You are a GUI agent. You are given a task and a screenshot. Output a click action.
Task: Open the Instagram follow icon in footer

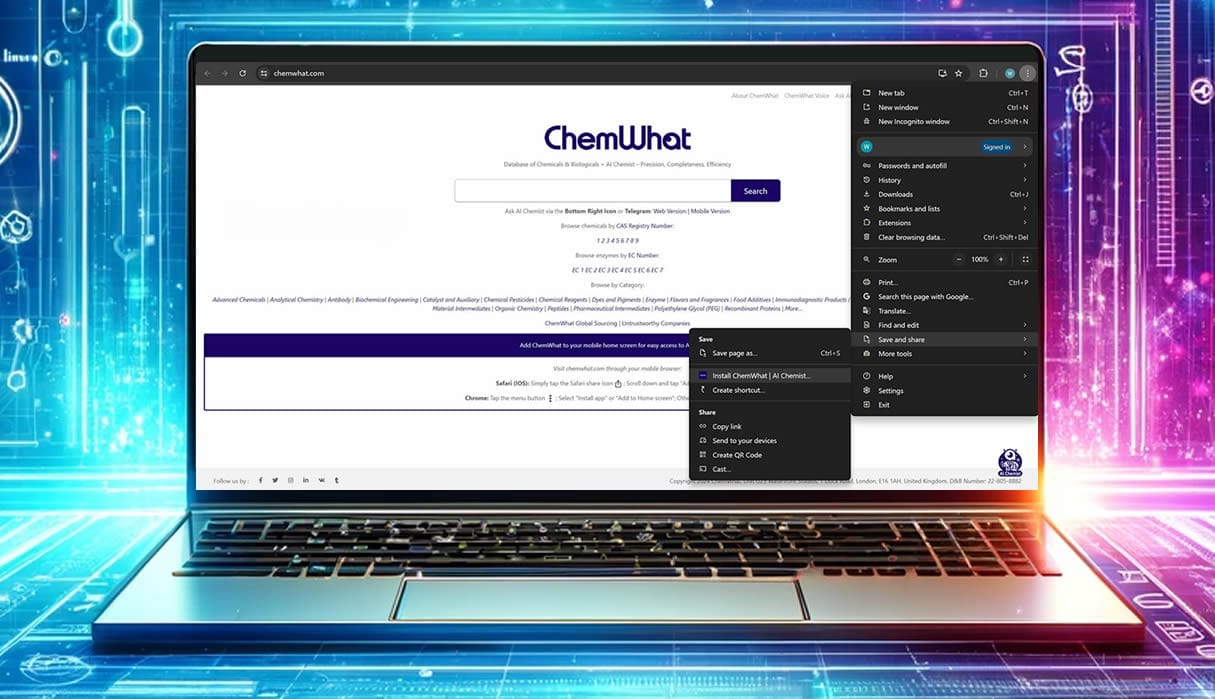291,481
